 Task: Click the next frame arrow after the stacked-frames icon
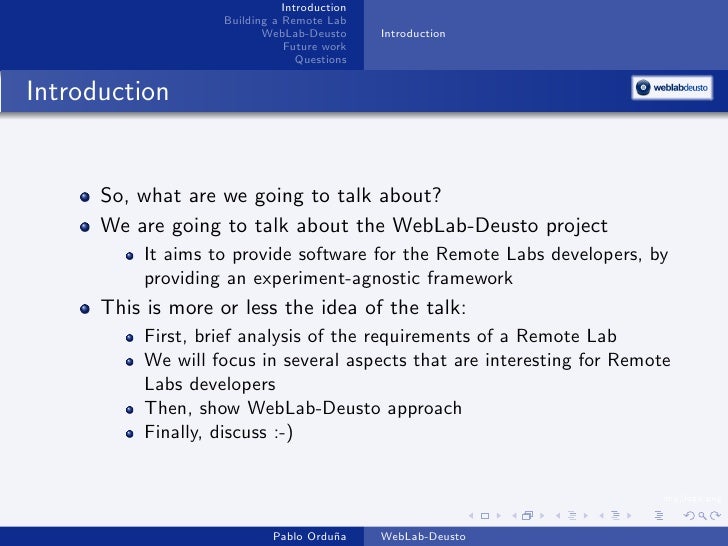point(542,515)
